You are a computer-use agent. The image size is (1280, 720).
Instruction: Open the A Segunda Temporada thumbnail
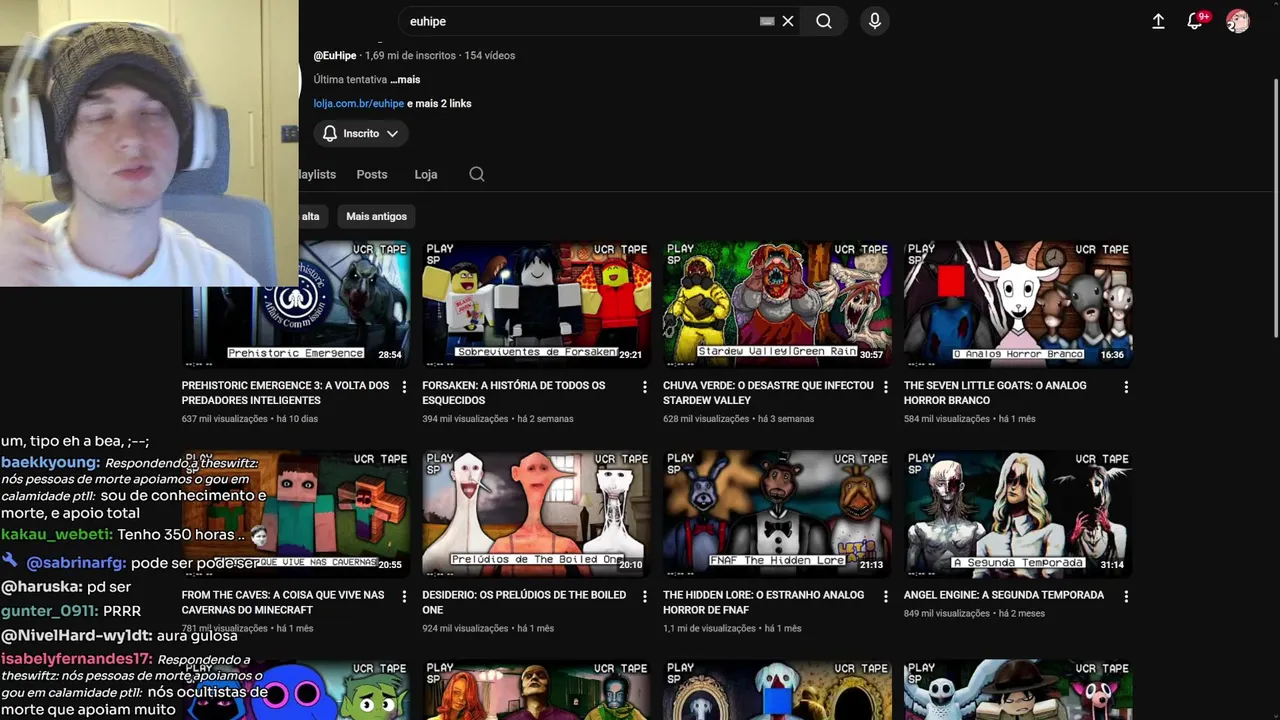tap(1018, 514)
